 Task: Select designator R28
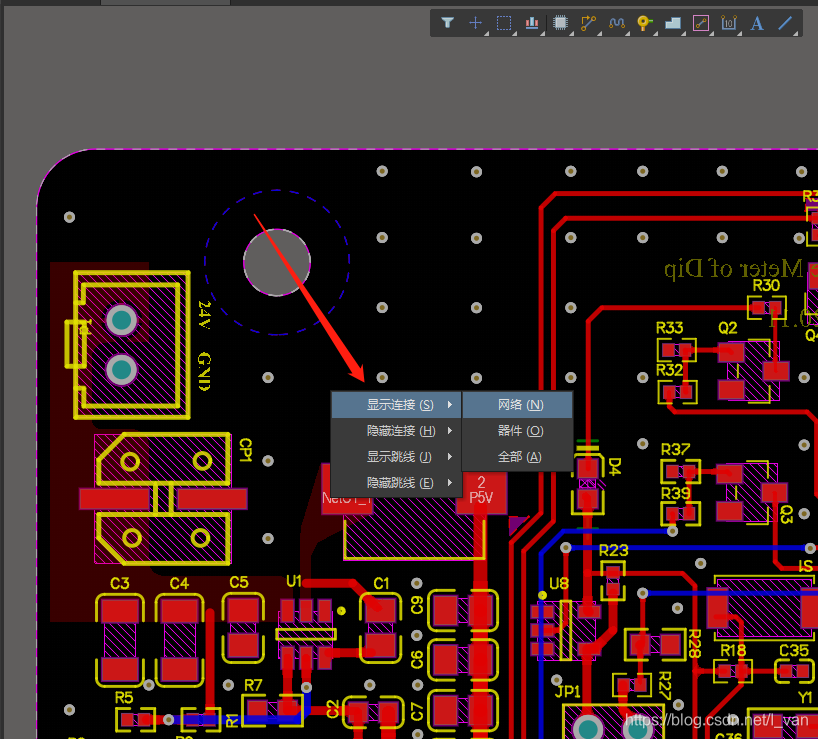[x=694, y=643]
